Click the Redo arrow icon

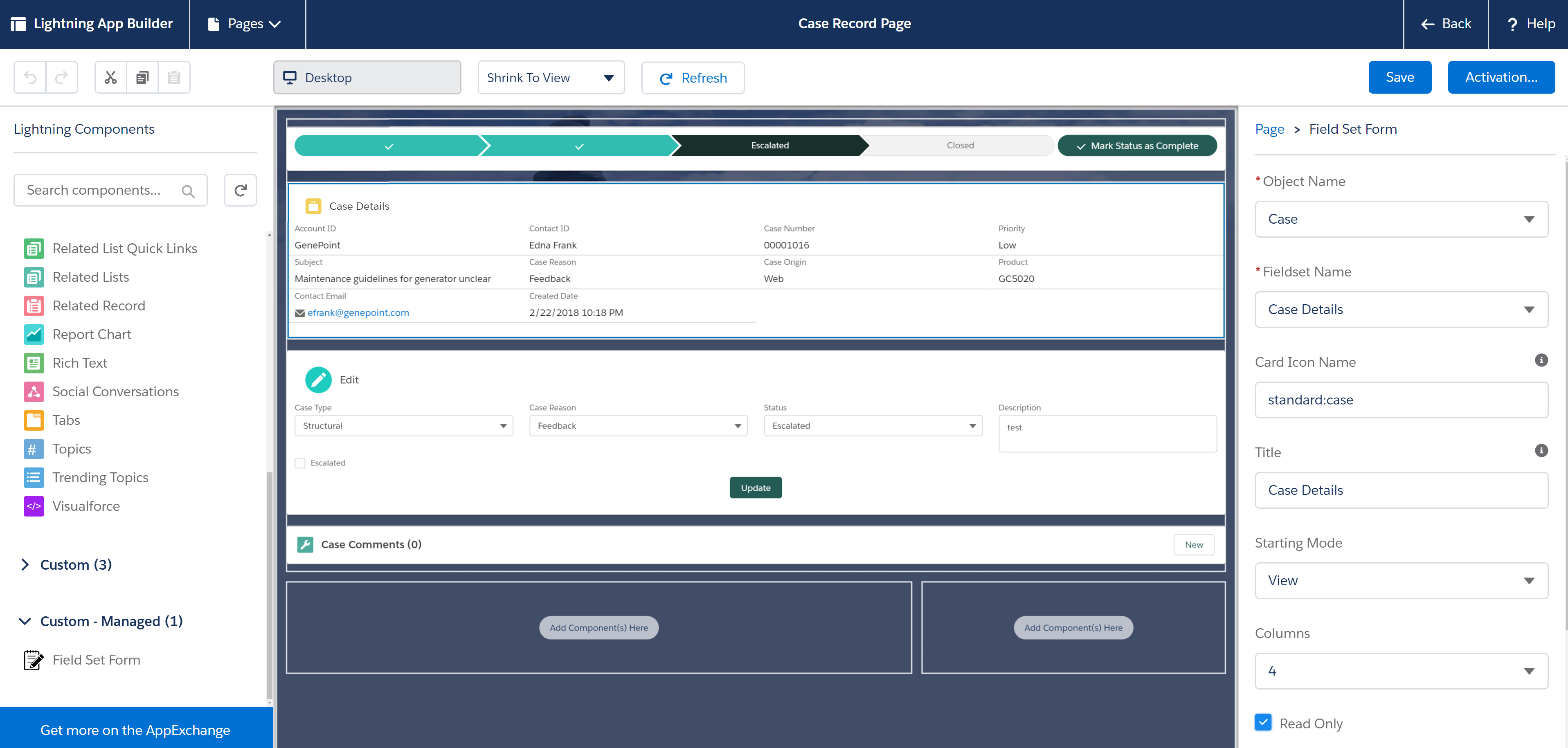61,77
